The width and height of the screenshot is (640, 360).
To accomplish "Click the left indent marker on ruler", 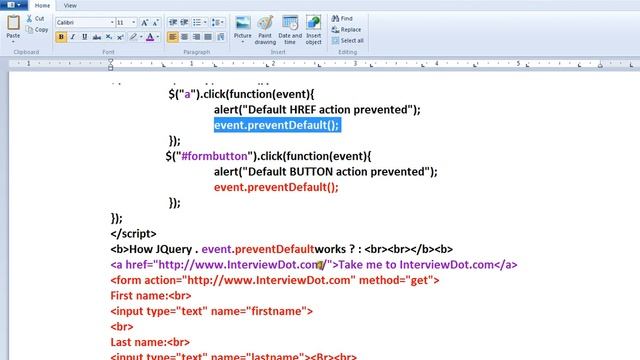I will [x=111, y=64].
